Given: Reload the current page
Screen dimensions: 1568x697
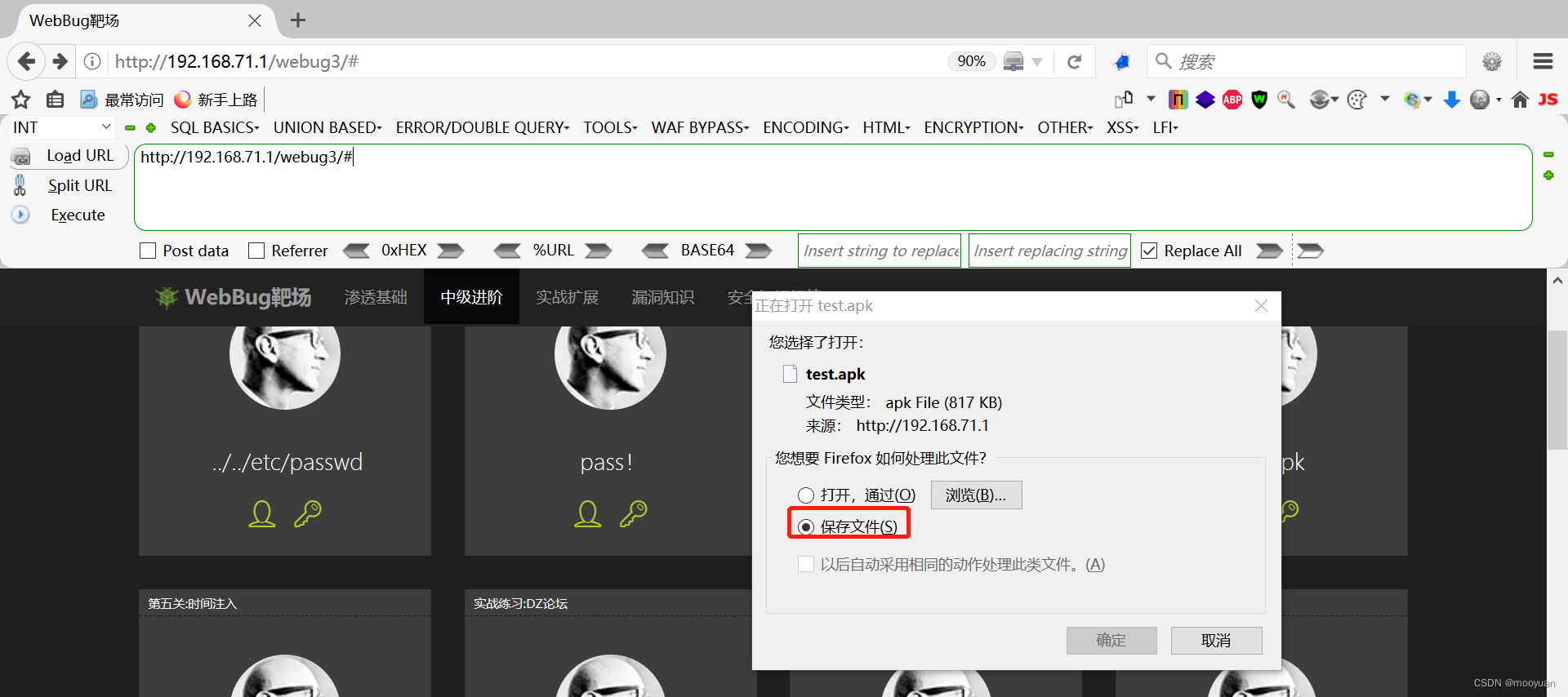Looking at the screenshot, I should [1075, 61].
